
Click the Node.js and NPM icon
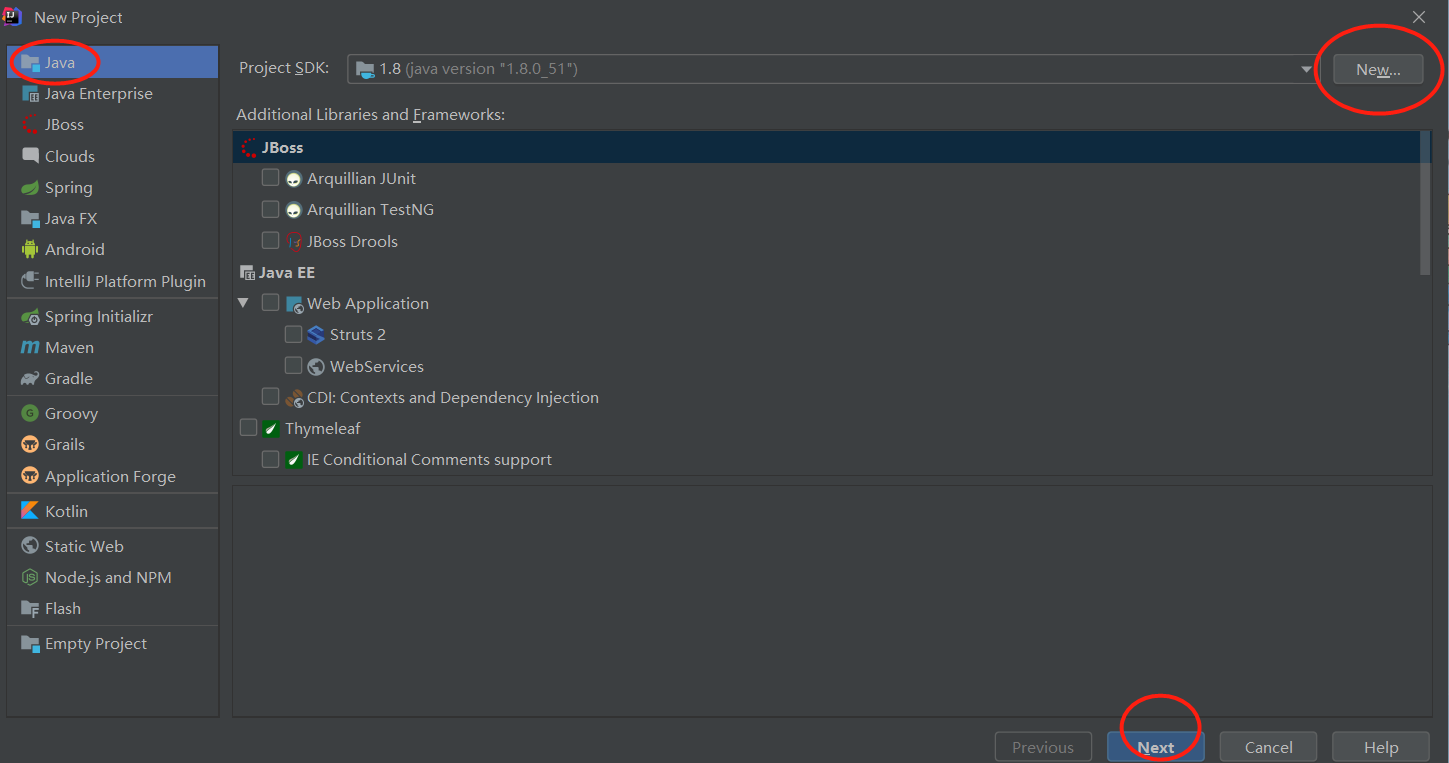(30, 578)
